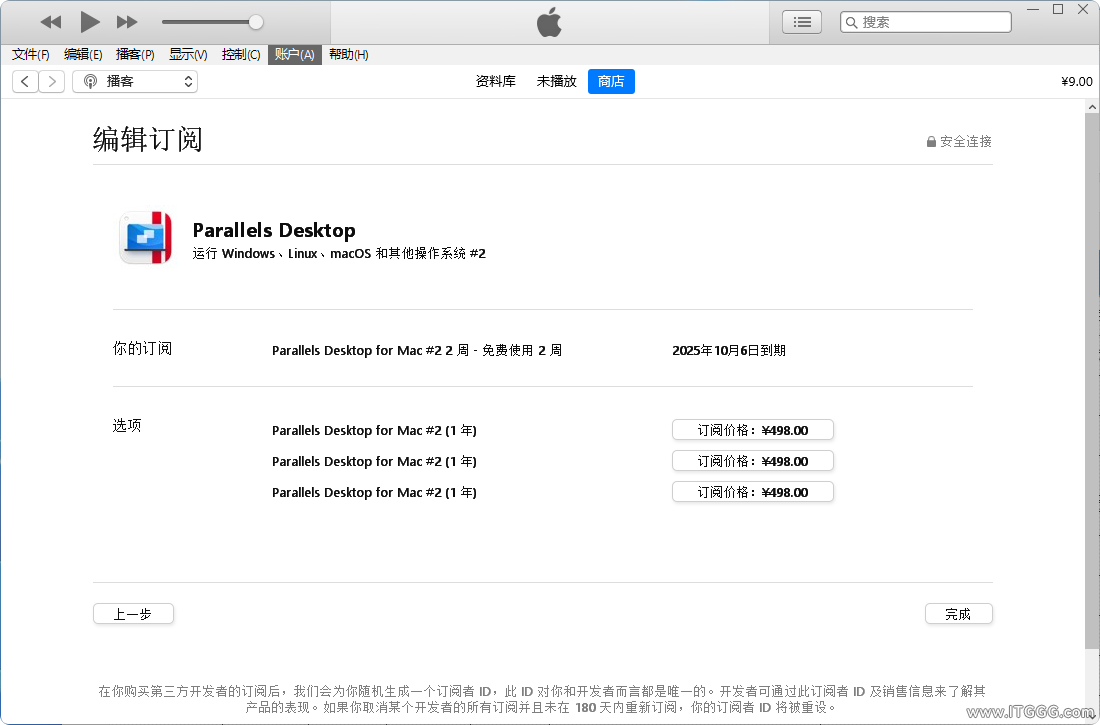Select the 商店 tab
This screenshot has height=725, width=1100.
[611, 81]
